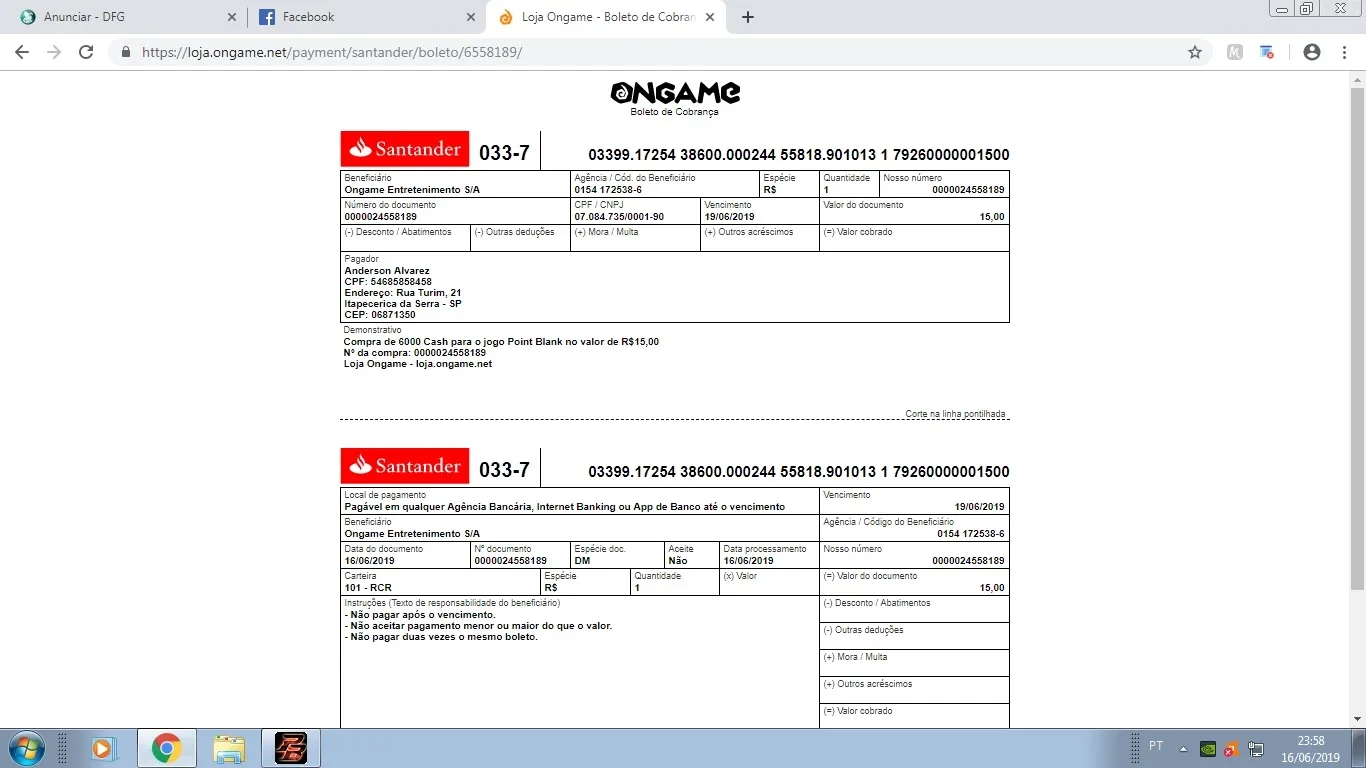Viewport: 1366px width, 768px height.
Task: Close the Loja Ongame tab
Action: tap(711, 17)
